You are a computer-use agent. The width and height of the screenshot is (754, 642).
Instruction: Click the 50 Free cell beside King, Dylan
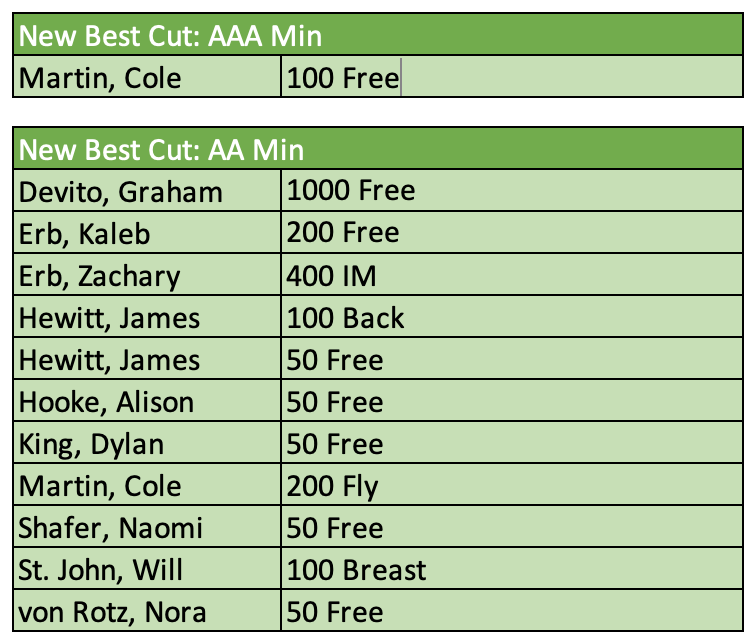pyautogui.click(x=335, y=444)
